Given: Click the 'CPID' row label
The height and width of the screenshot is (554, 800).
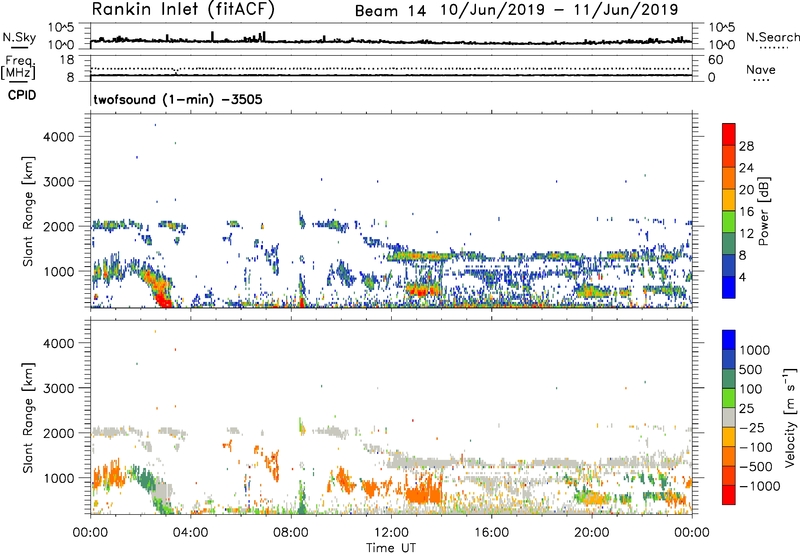Looking at the screenshot, I should click(x=22, y=95).
